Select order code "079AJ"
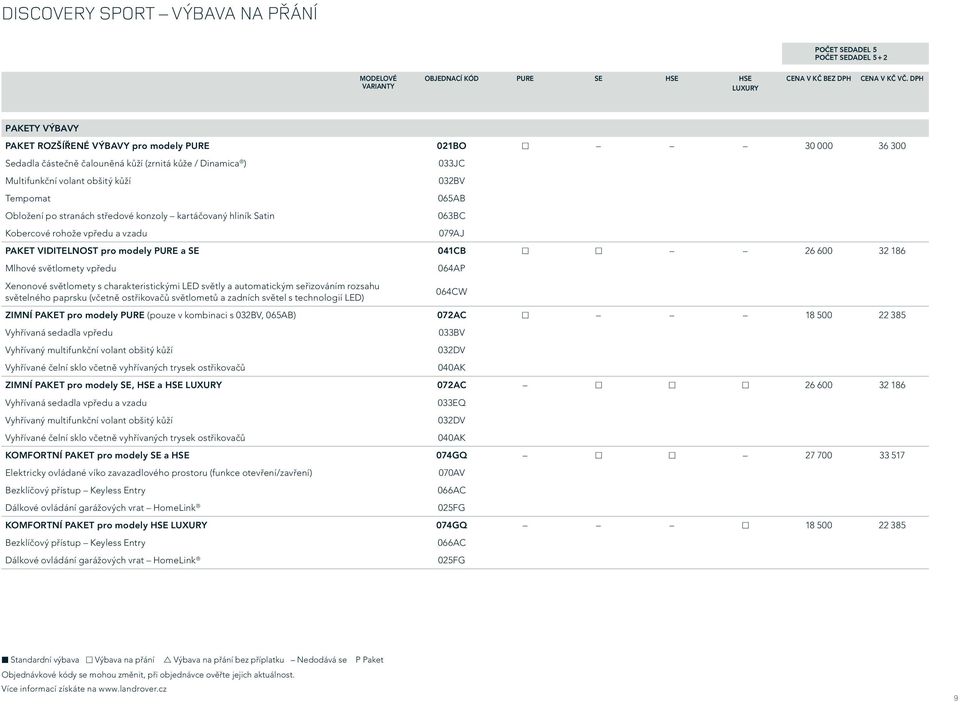The height and width of the screenshot is (705, 960). click(451, 234)
